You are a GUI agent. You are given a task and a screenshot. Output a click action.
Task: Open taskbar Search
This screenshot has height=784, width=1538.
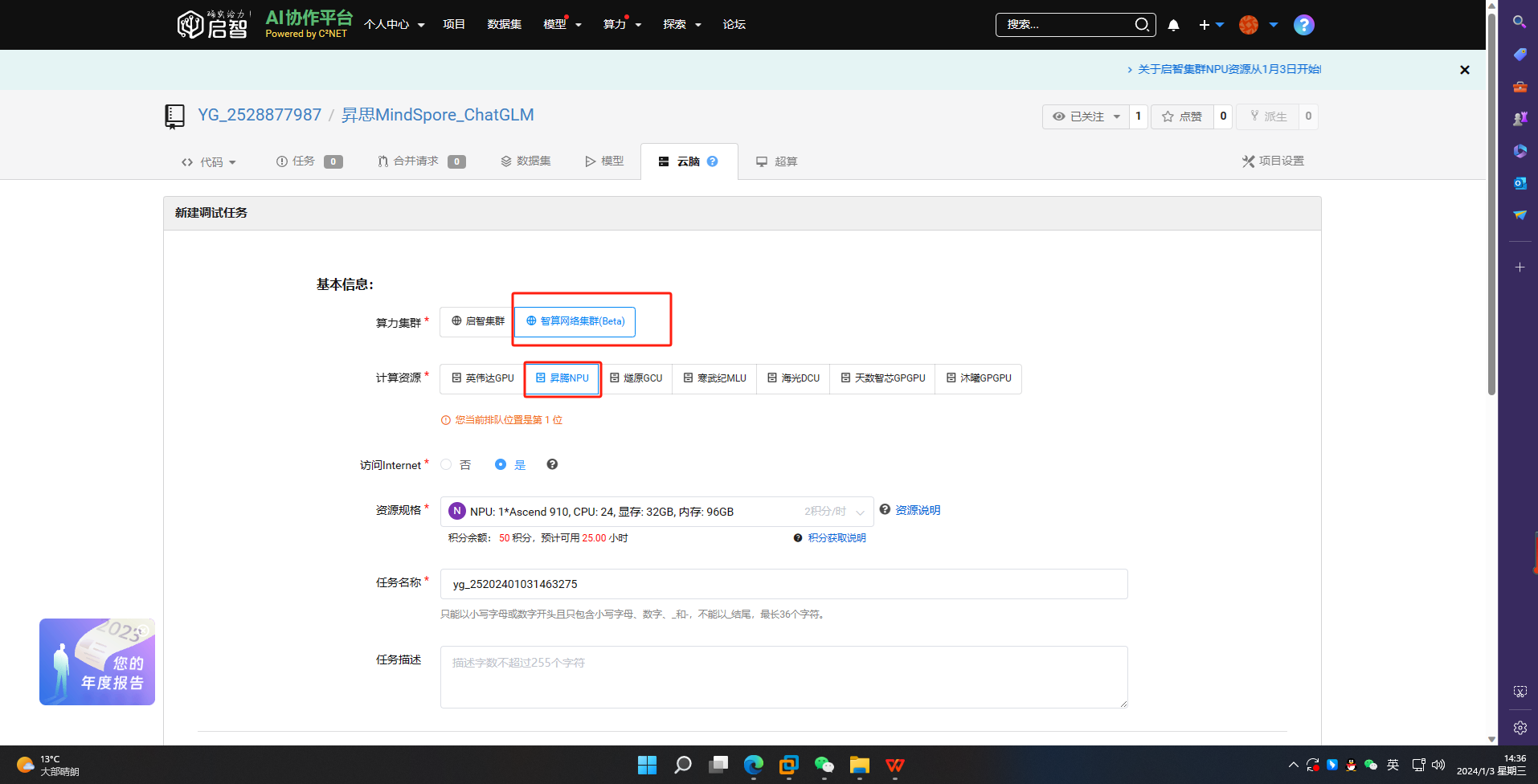(x=683, y=765)
